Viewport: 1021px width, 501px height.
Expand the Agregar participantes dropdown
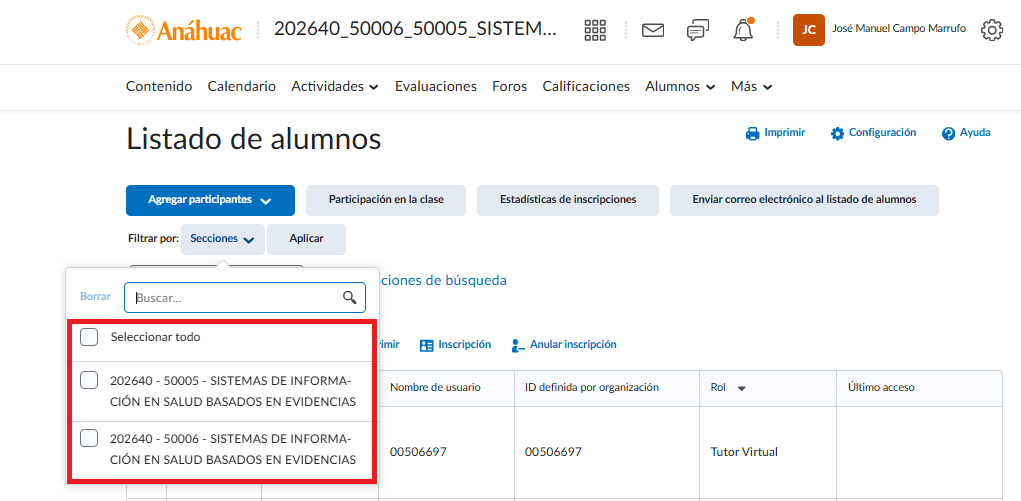(x=210, y=200)
